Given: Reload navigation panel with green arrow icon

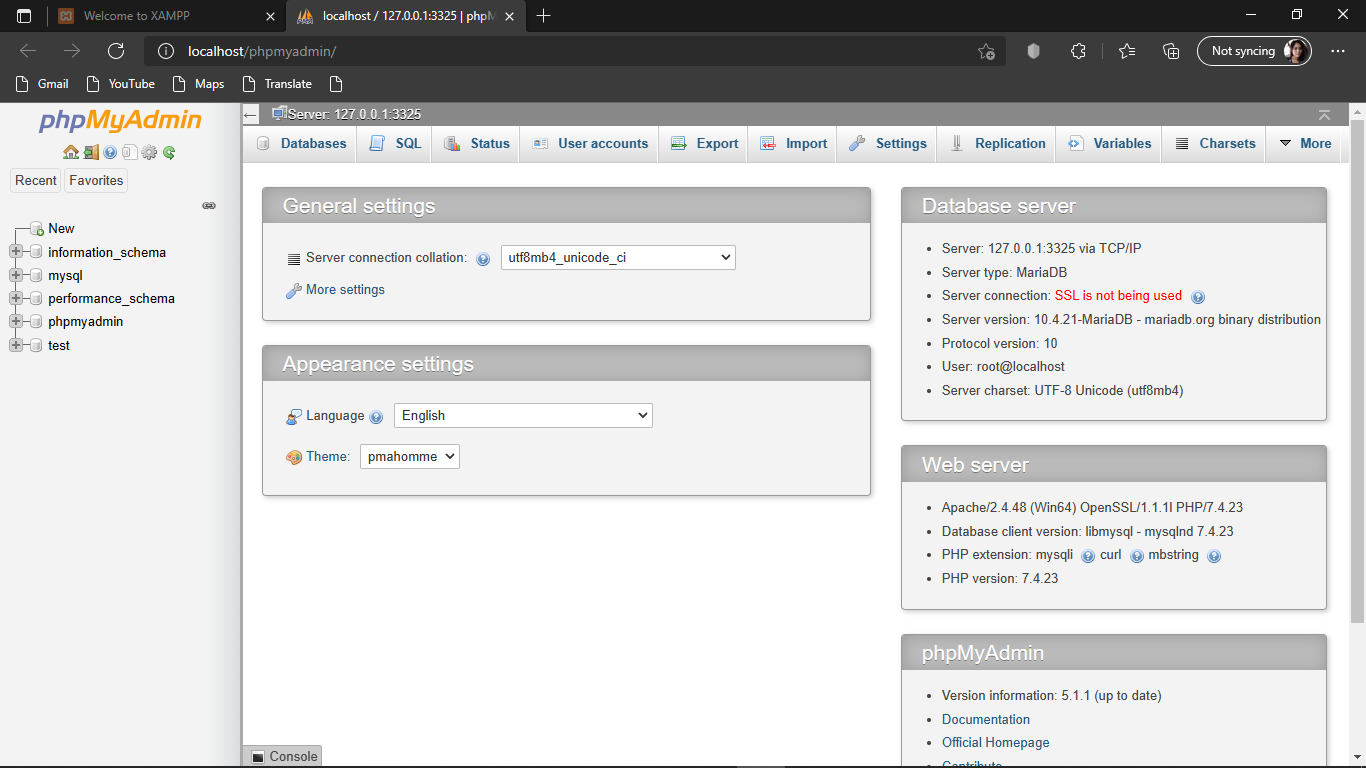Looking at the screenshot, I should (169, 153).
